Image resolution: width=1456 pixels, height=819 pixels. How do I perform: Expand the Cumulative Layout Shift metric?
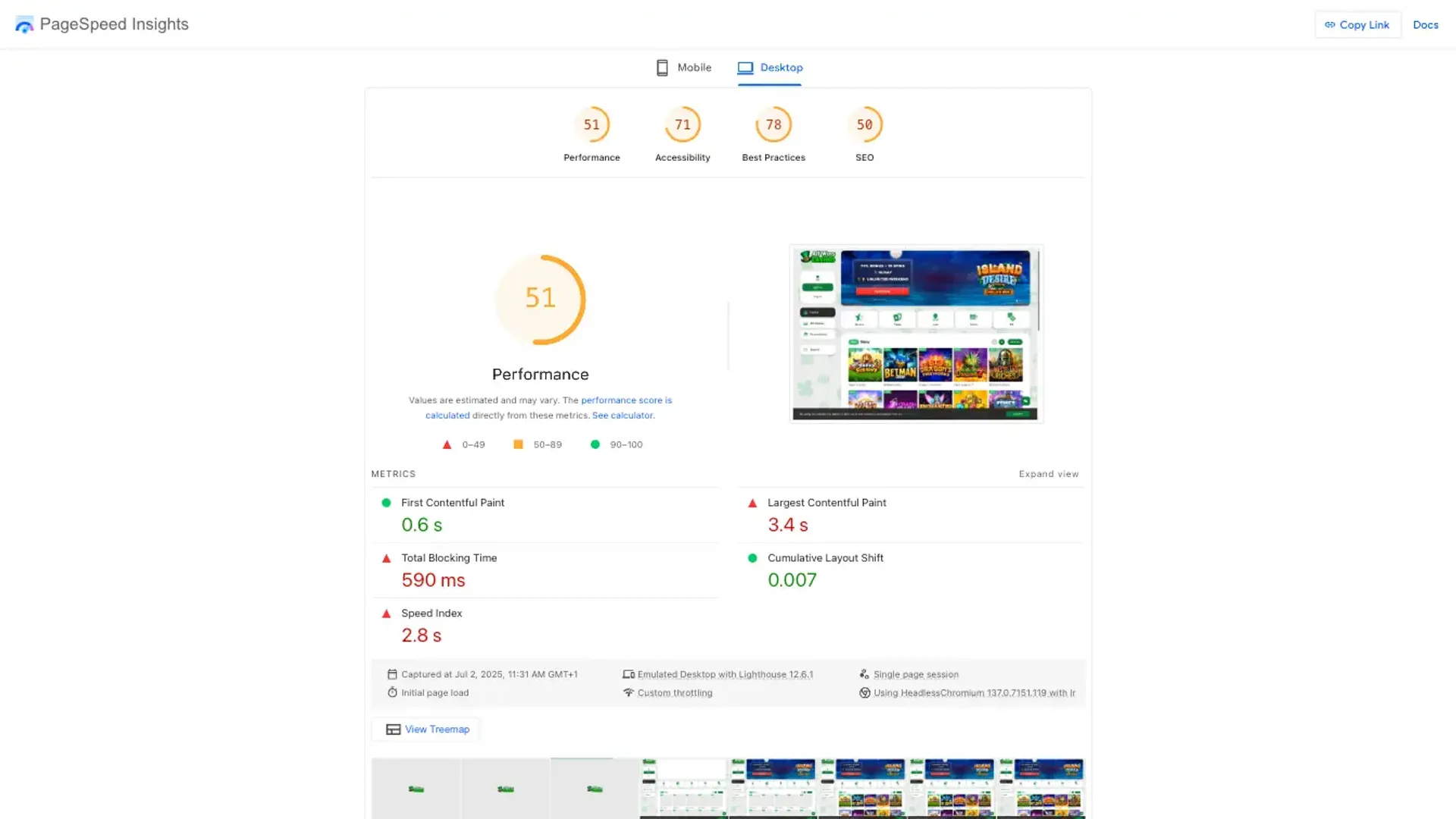click(x=911, y=570)
